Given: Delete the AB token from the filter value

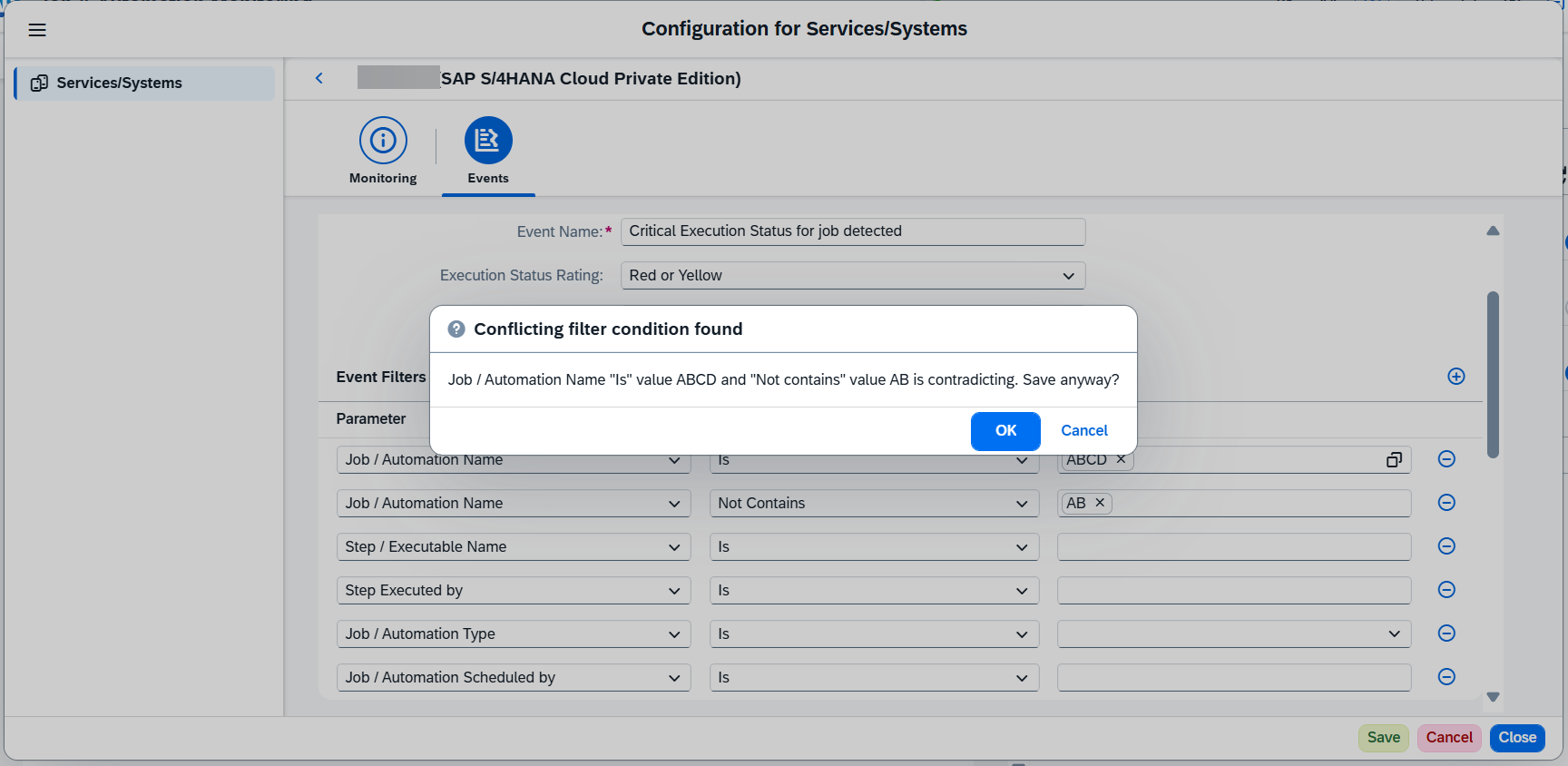Looking at the screenshot, I should pyautogui.click(x=1100, y=503).
